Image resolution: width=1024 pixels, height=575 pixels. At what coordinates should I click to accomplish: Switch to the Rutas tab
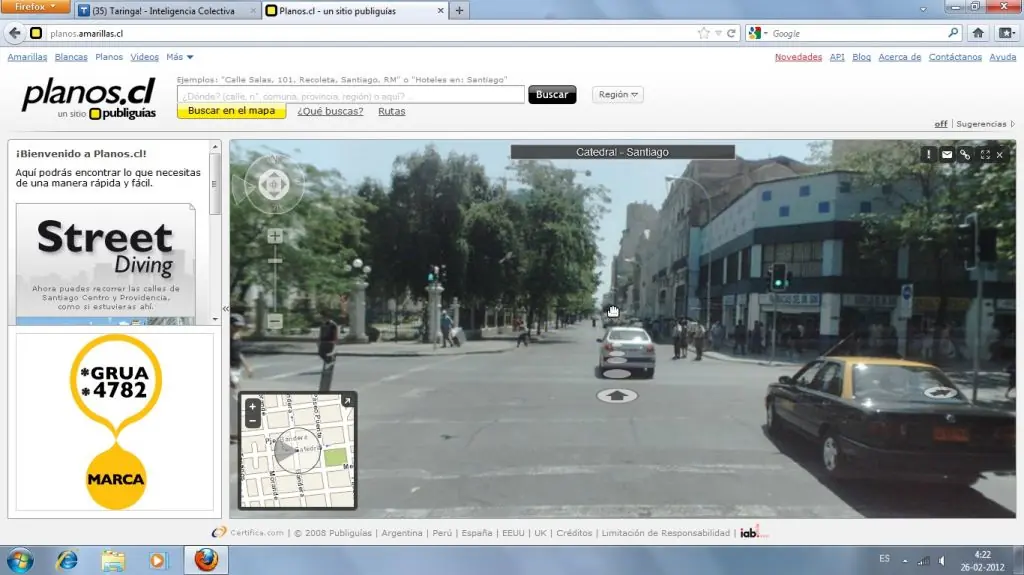(x=391, y=111)
